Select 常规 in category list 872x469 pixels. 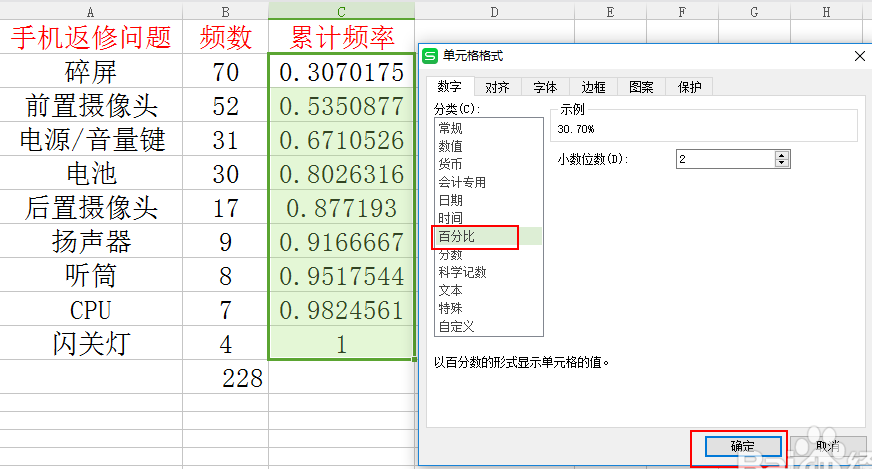[488, 129]
